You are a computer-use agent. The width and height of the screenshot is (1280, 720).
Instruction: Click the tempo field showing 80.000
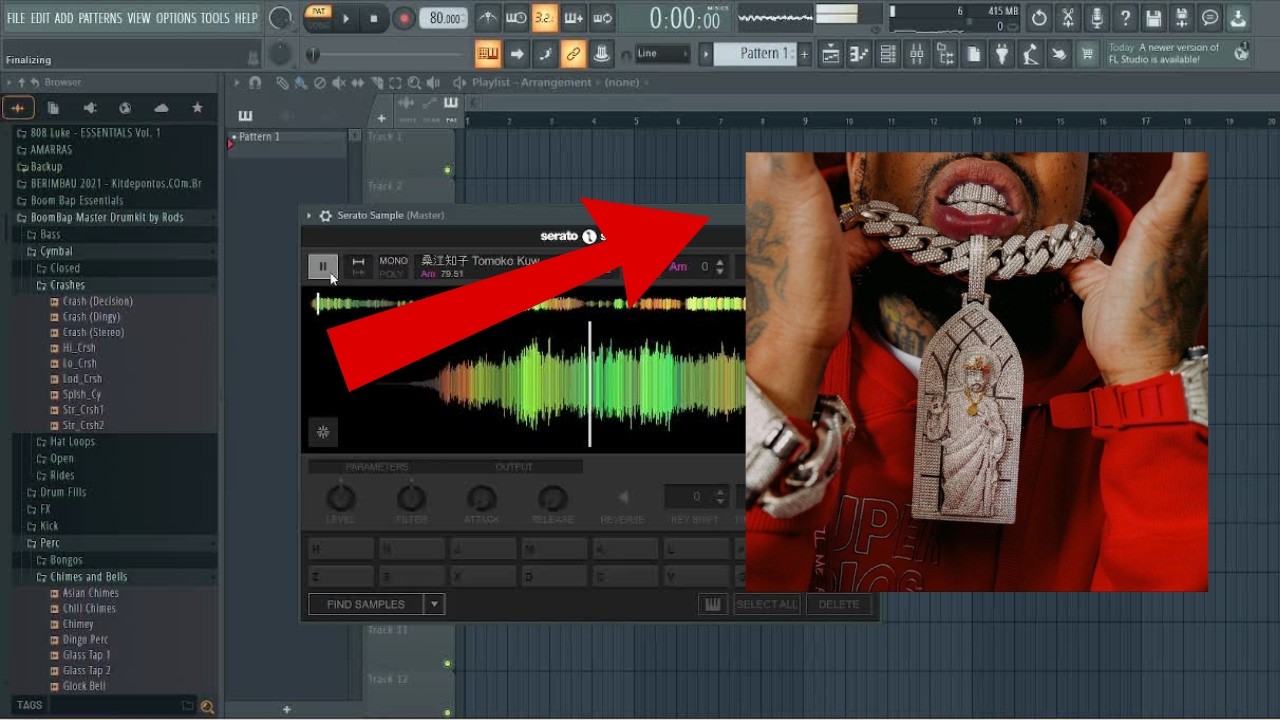[444, 18]
